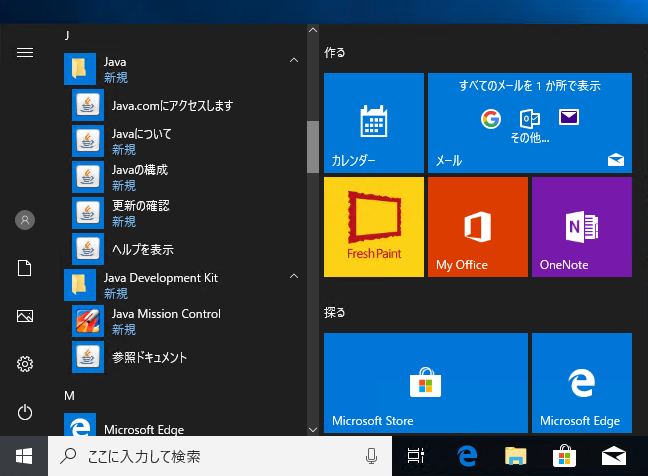The width and height of the screenshot is (648, 476).
Task: Click the Power button icon
Action: point(25,412)
